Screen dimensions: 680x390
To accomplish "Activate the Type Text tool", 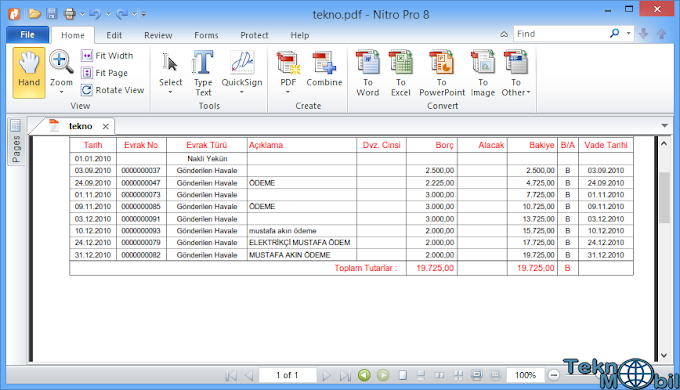I will point(203,73).
